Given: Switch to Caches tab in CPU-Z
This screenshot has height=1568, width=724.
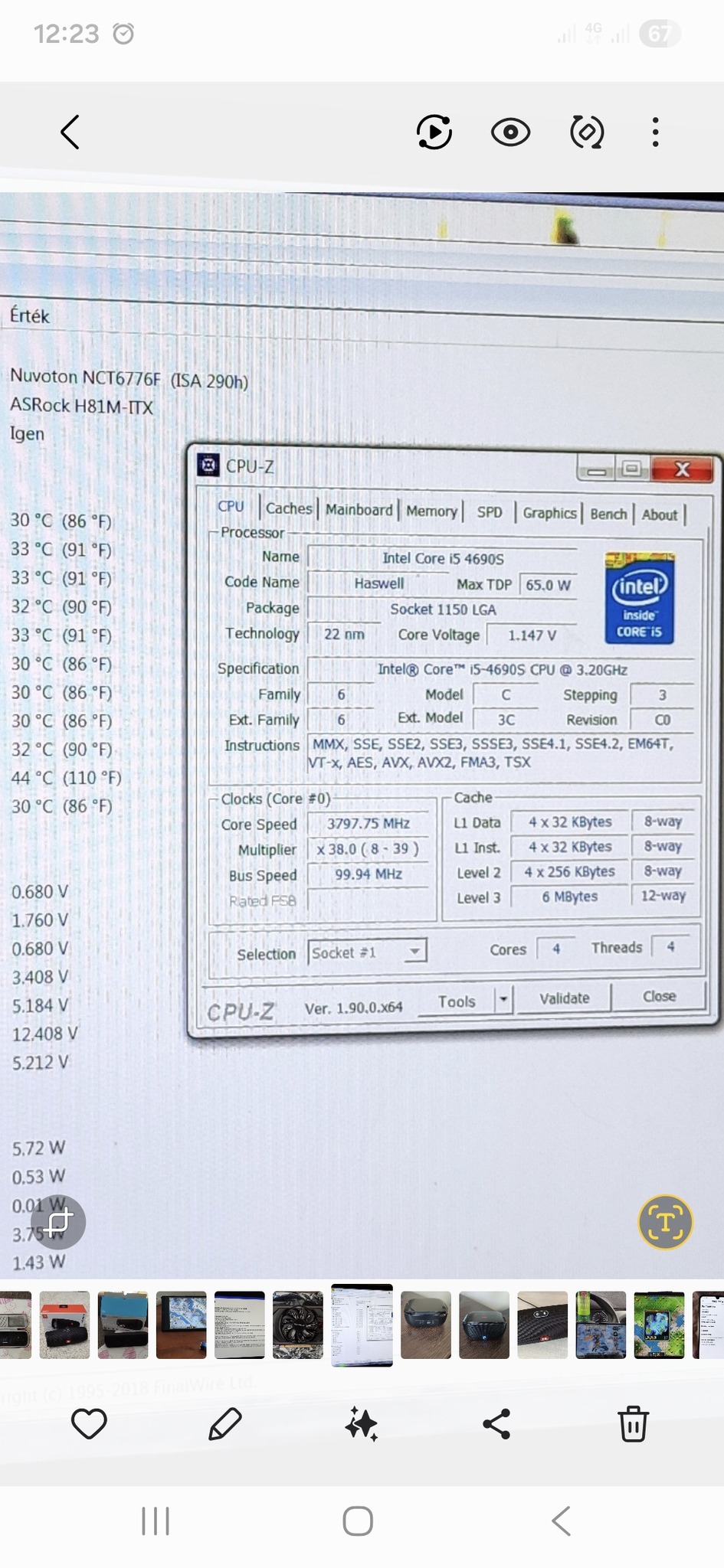Looking at the screenshot, I should point(289,508).
